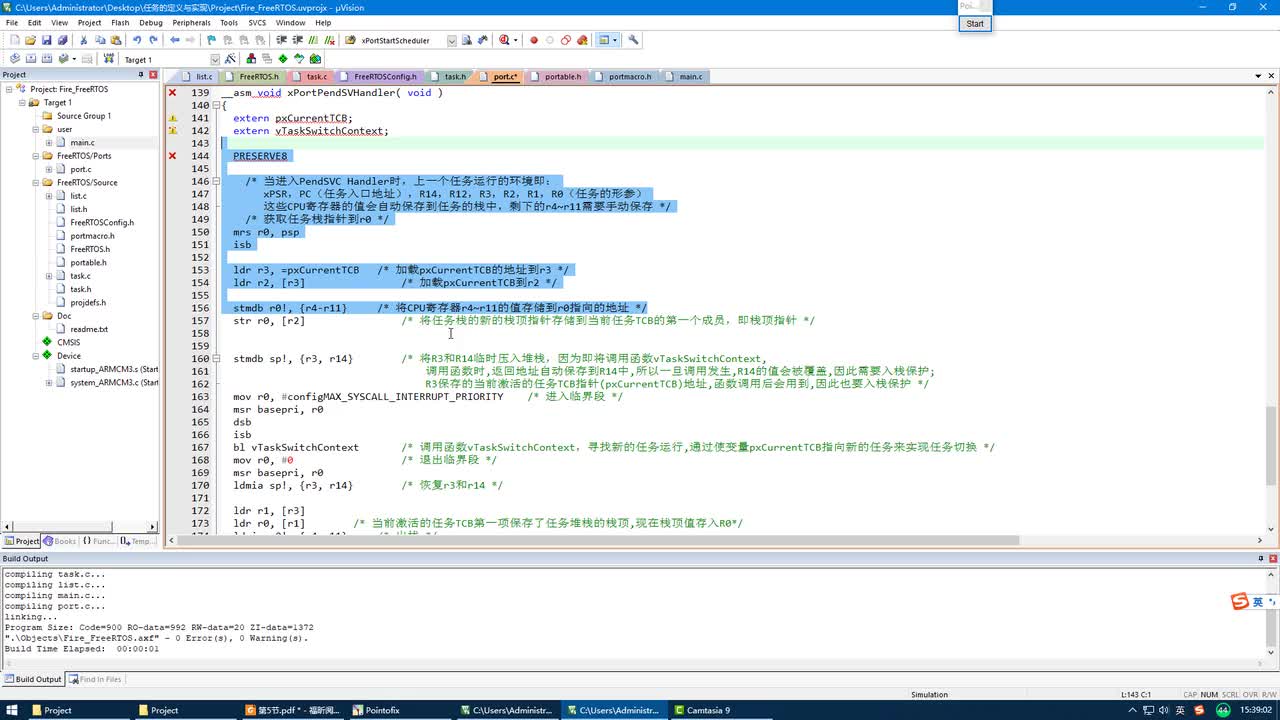Switch to the FreeRTOSConfig.h editor tab
1280x720 pixels.
[x=380, y=76]
